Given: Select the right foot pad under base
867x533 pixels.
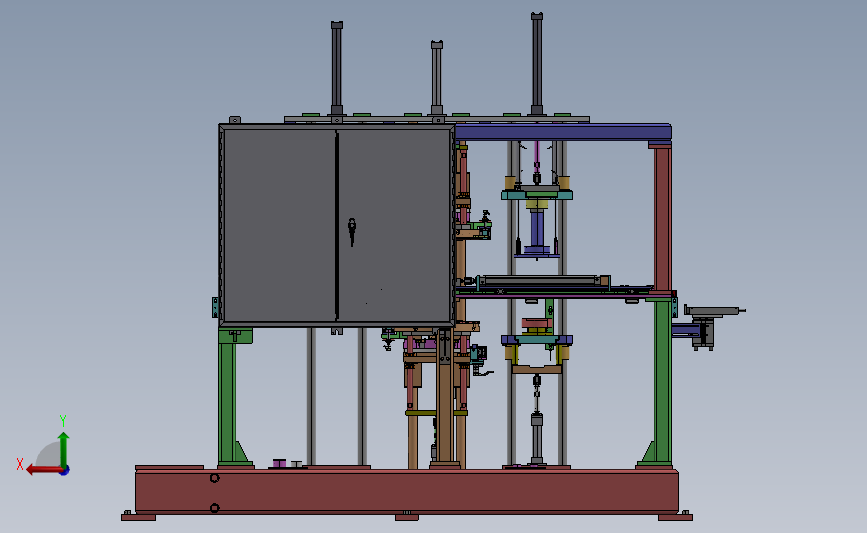Looking at the screenshot, I should [675, 518].
